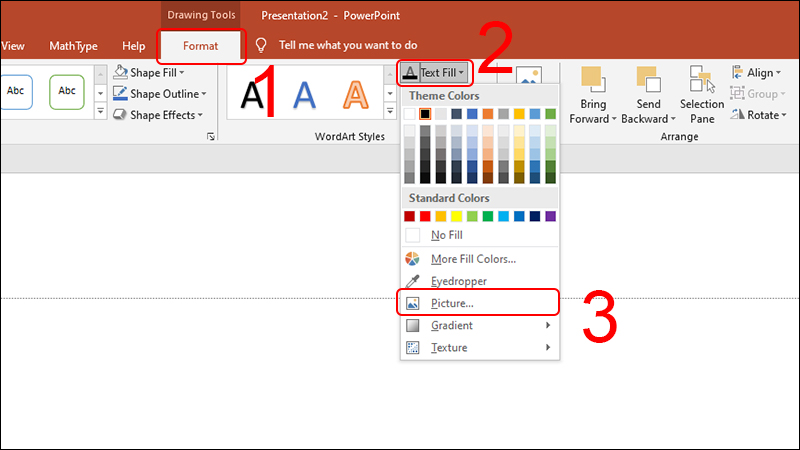This screenshot has height=450, width=800.
Task: Click the Texture fill icon
Action: [x=412, y=347]
